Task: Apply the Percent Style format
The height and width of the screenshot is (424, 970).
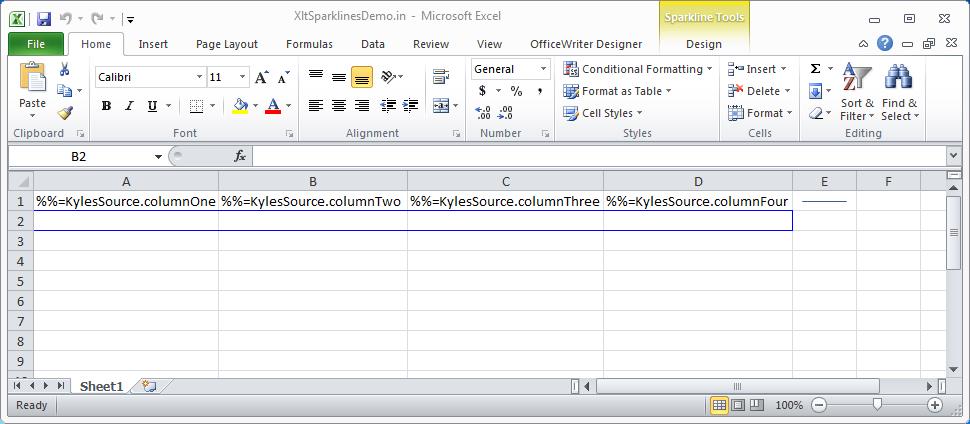Action: tap(516, 91)
